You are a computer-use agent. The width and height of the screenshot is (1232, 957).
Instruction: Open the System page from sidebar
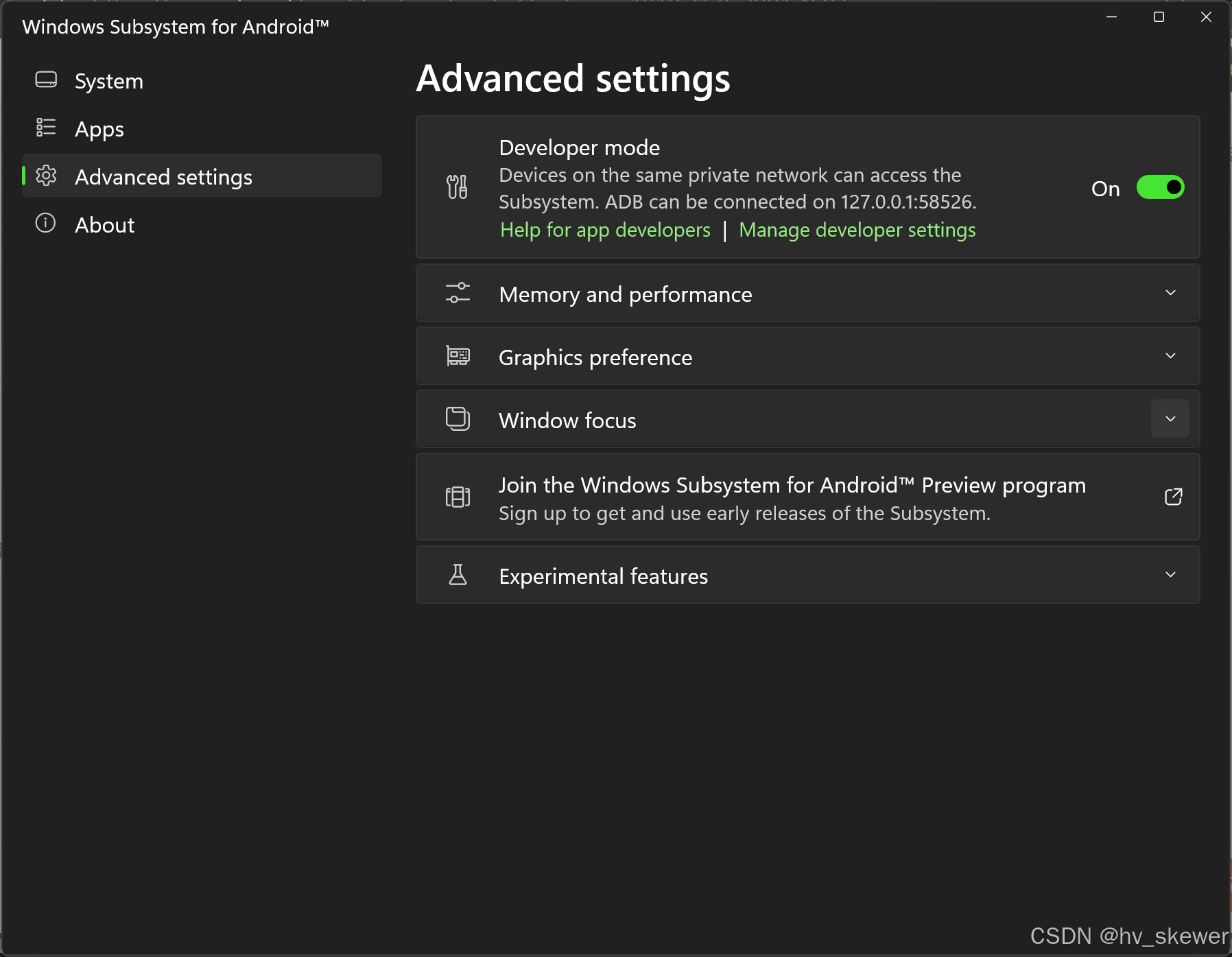pos(202,81)
